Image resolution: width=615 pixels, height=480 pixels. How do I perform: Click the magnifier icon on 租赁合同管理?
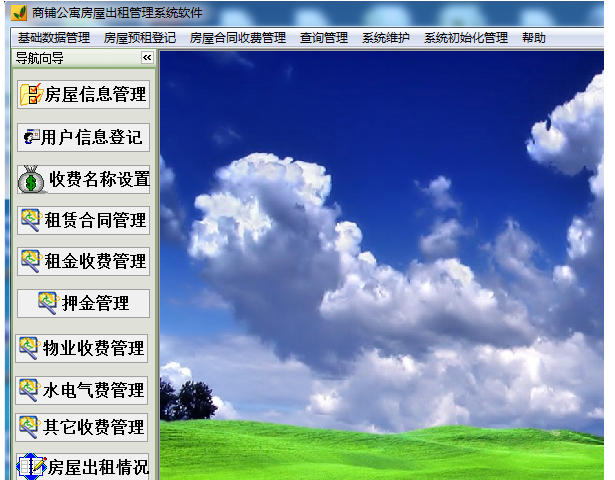pos(31,220)
